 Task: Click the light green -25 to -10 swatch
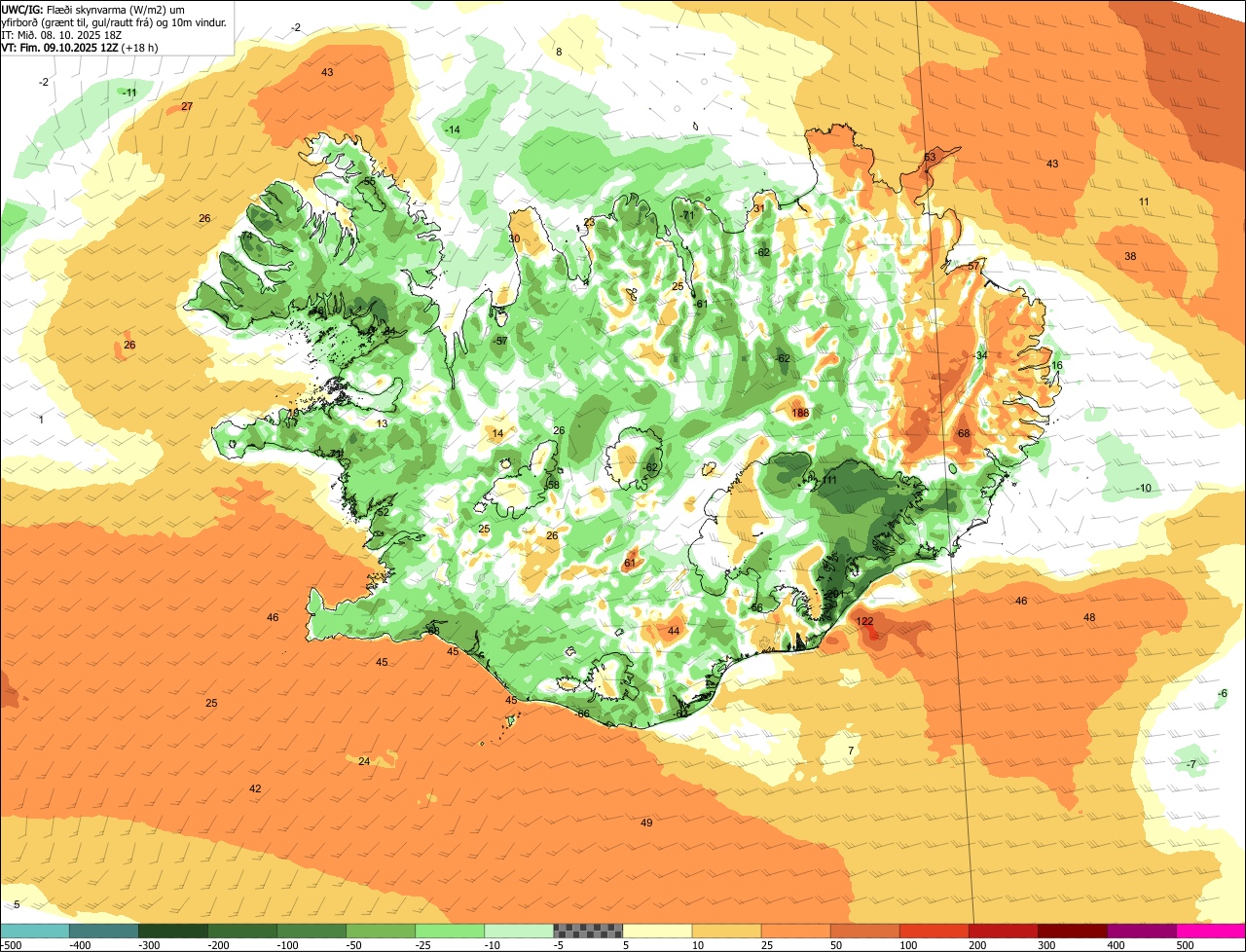(x=449, y=930)
